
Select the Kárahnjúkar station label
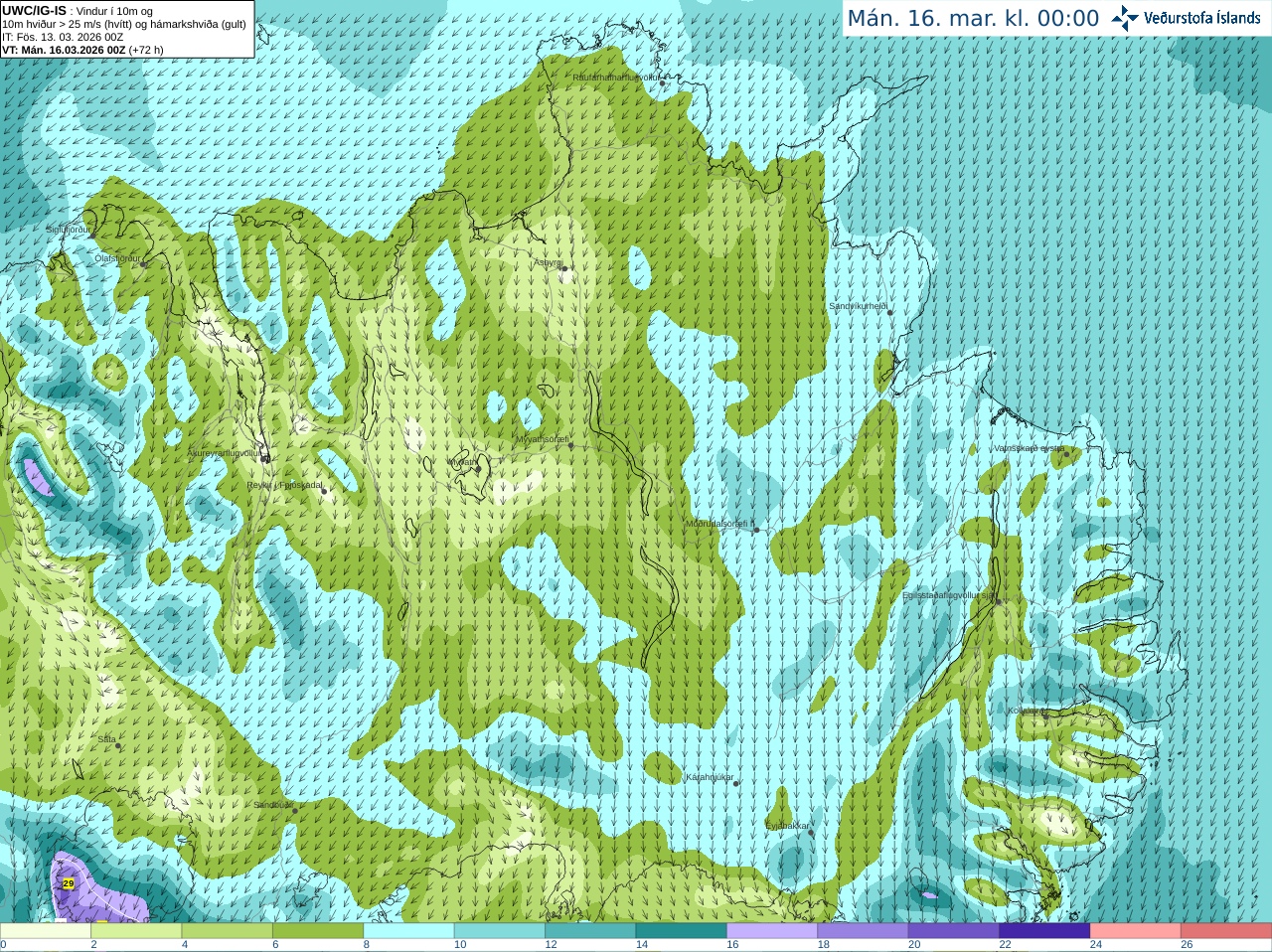click(x=710, y=777)
